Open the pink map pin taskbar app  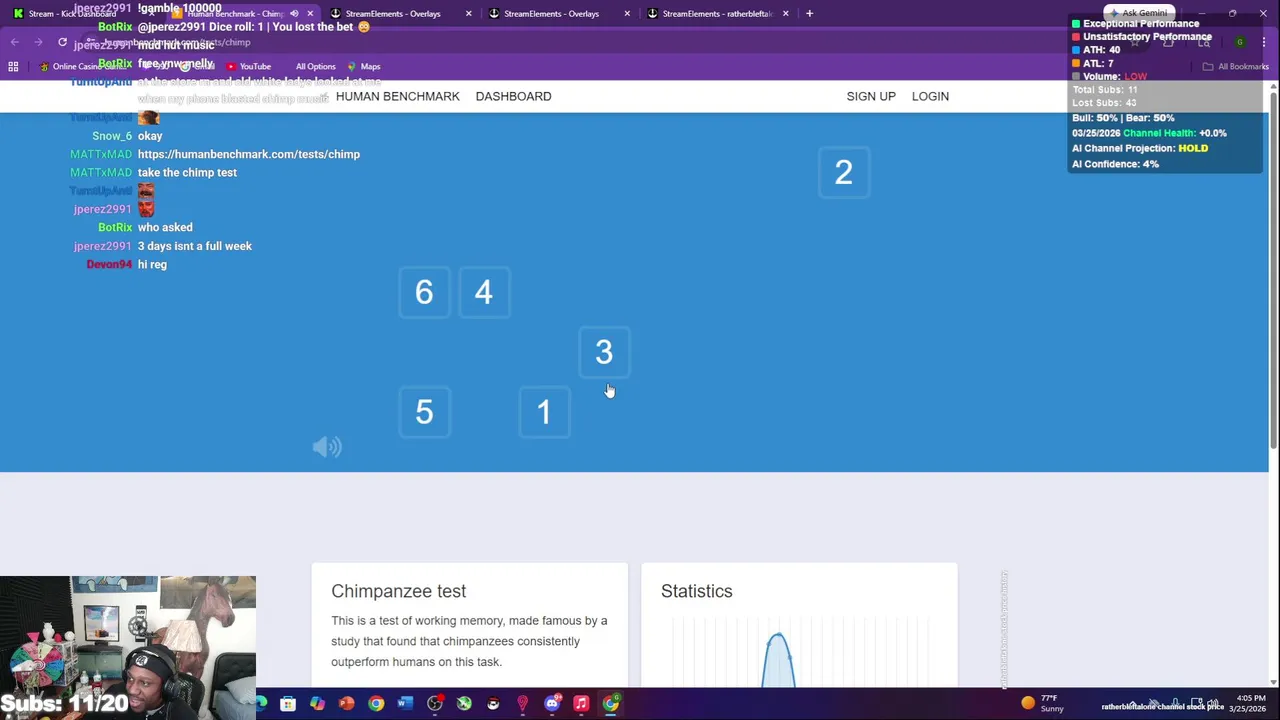[522, 704]
